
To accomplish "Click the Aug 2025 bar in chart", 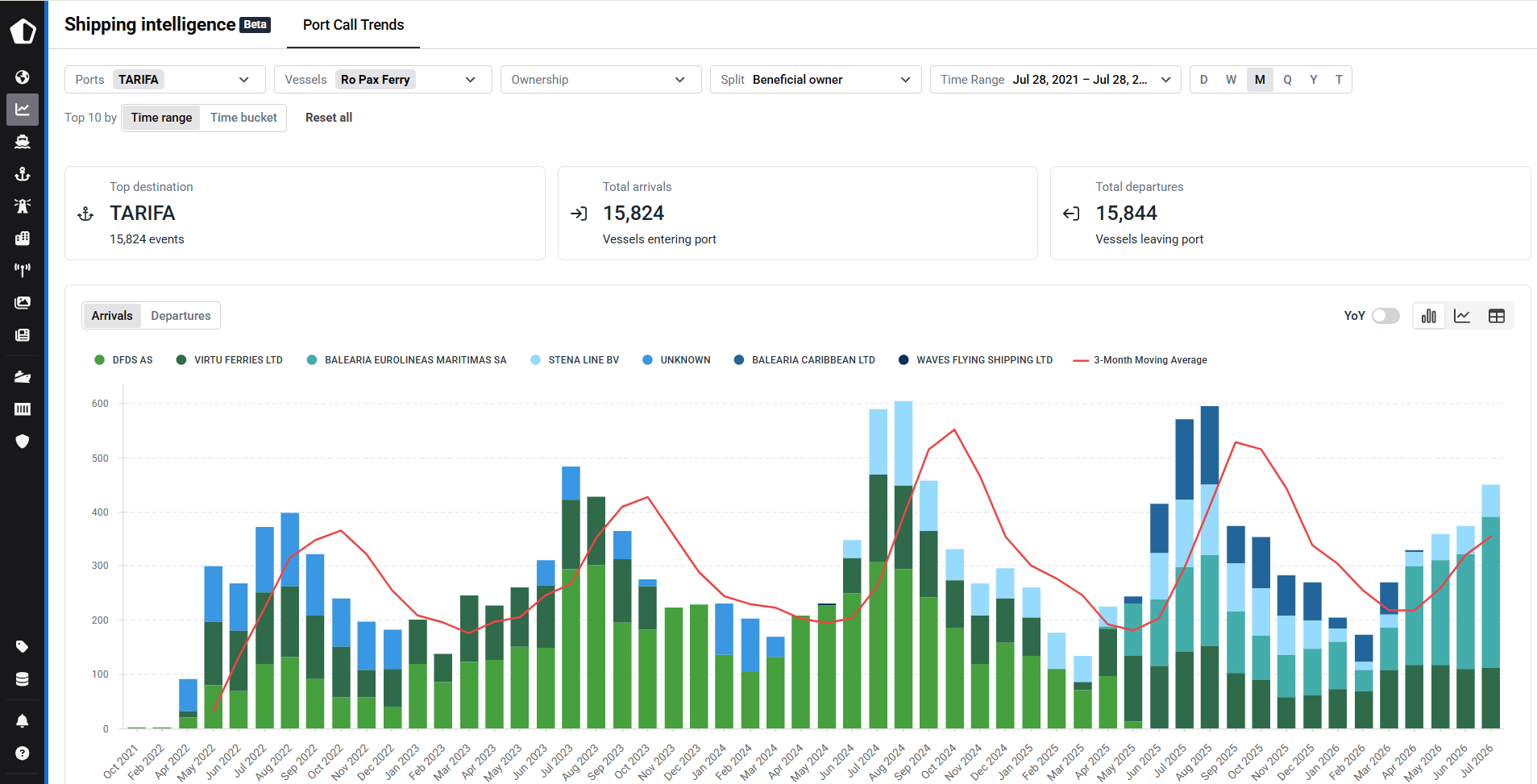I will pos(1210,567).
